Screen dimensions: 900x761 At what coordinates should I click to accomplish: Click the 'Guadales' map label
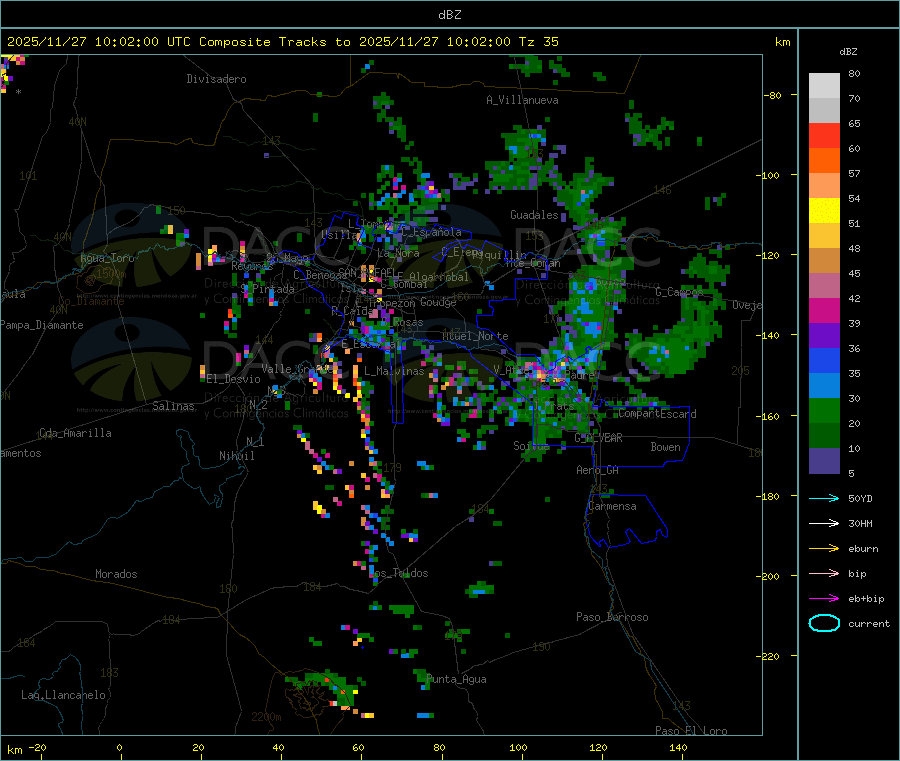534,215
